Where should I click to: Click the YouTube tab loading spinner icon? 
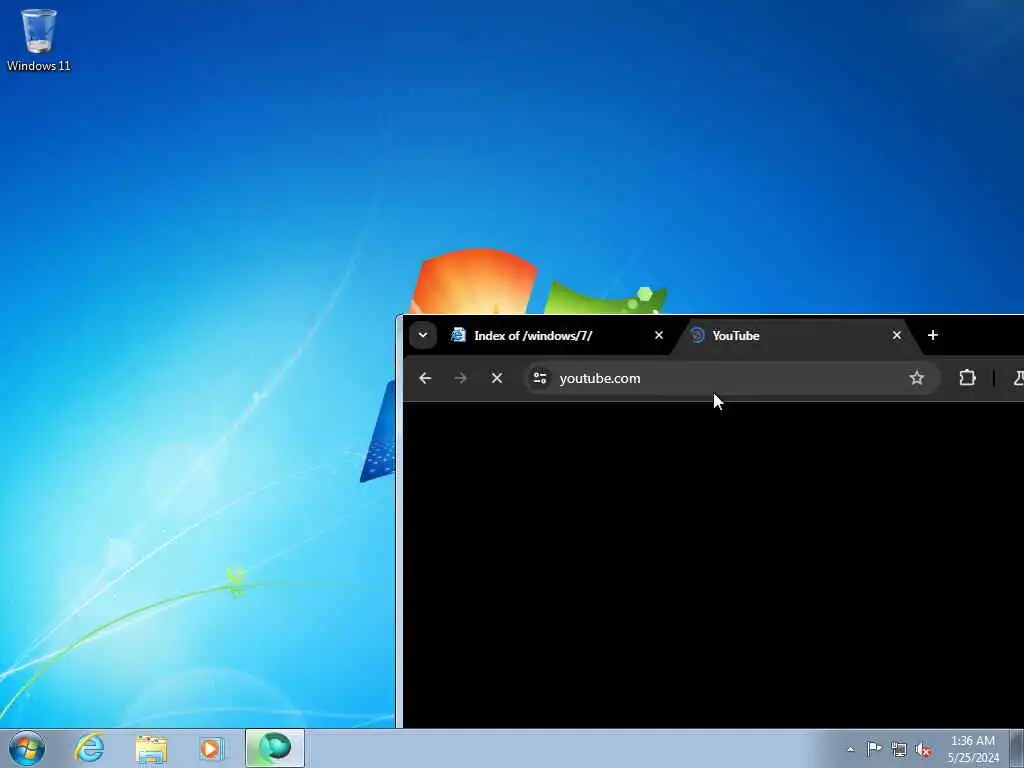[697, 335]
